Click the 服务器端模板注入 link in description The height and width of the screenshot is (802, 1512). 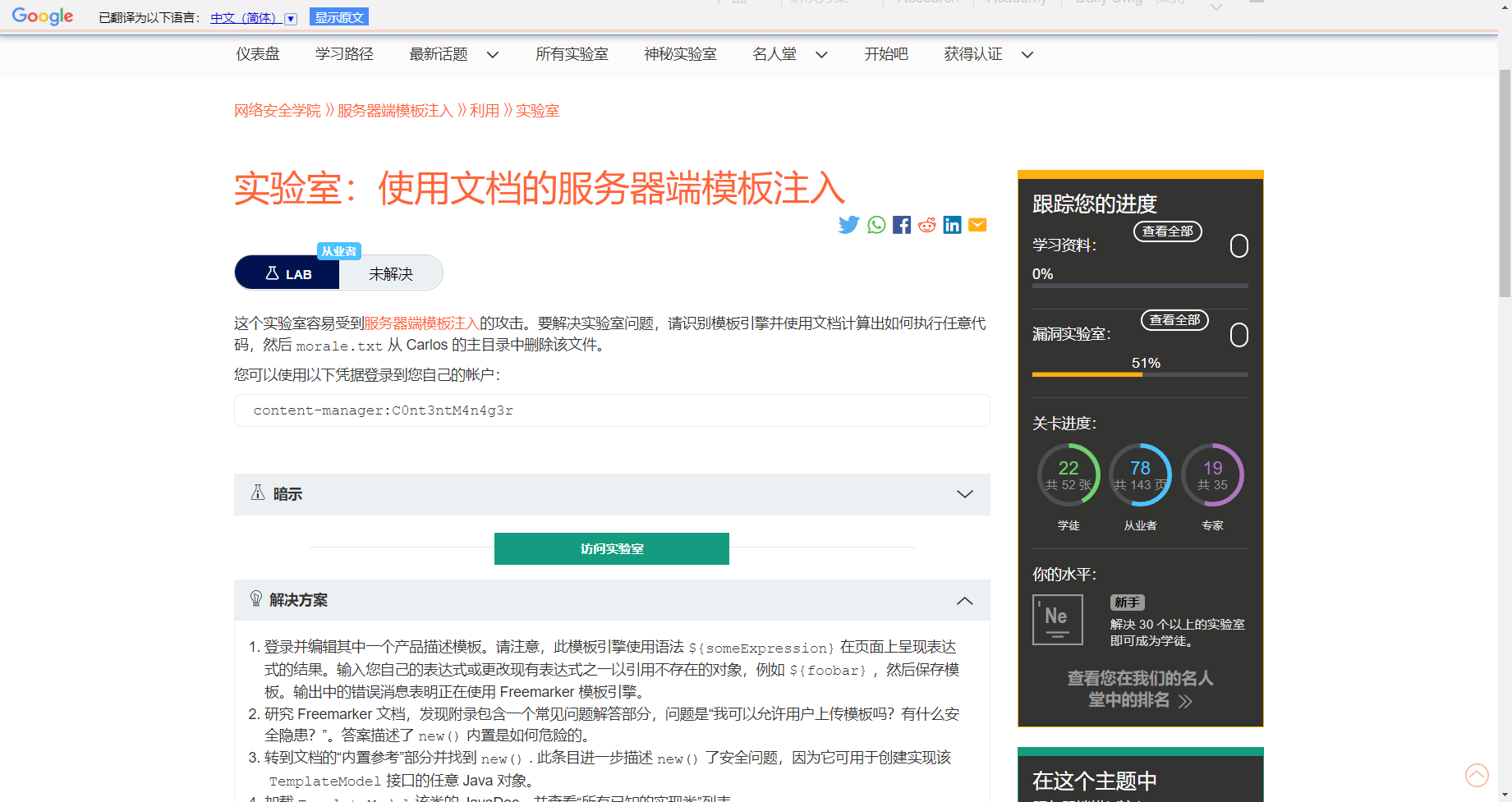click(421, 323)
